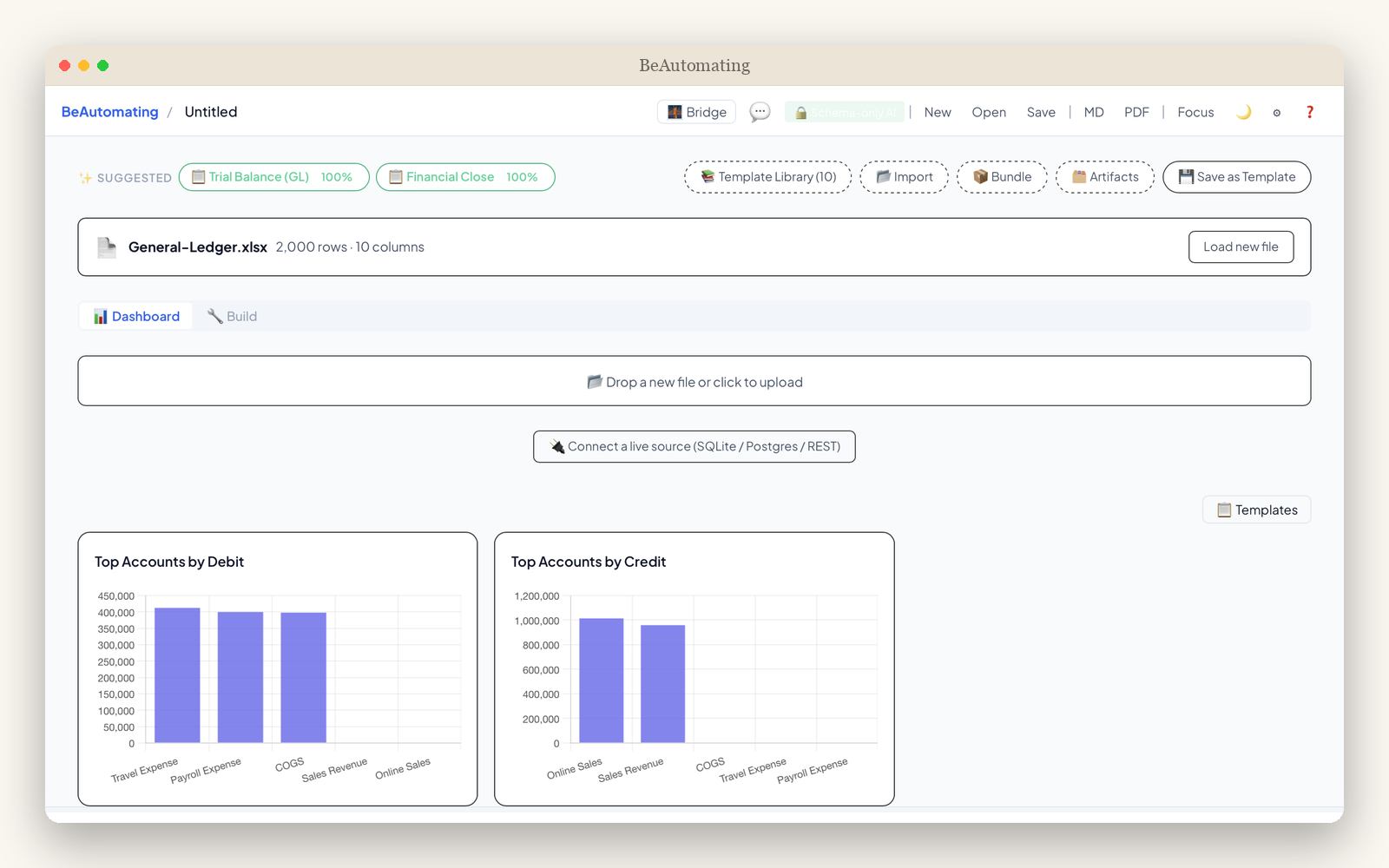Click the drop file upload area
Viewport: 1389px width, 868px height.
694,381
